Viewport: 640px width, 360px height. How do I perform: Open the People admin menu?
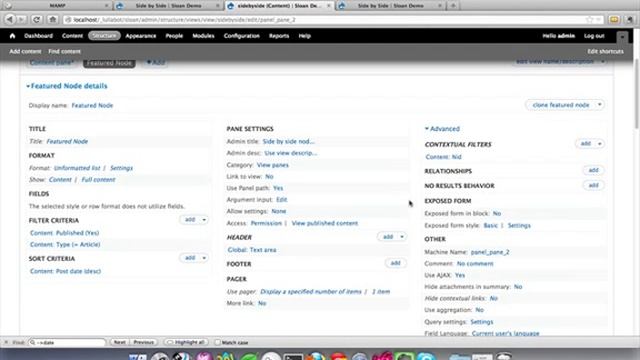[x=174, y=36]
